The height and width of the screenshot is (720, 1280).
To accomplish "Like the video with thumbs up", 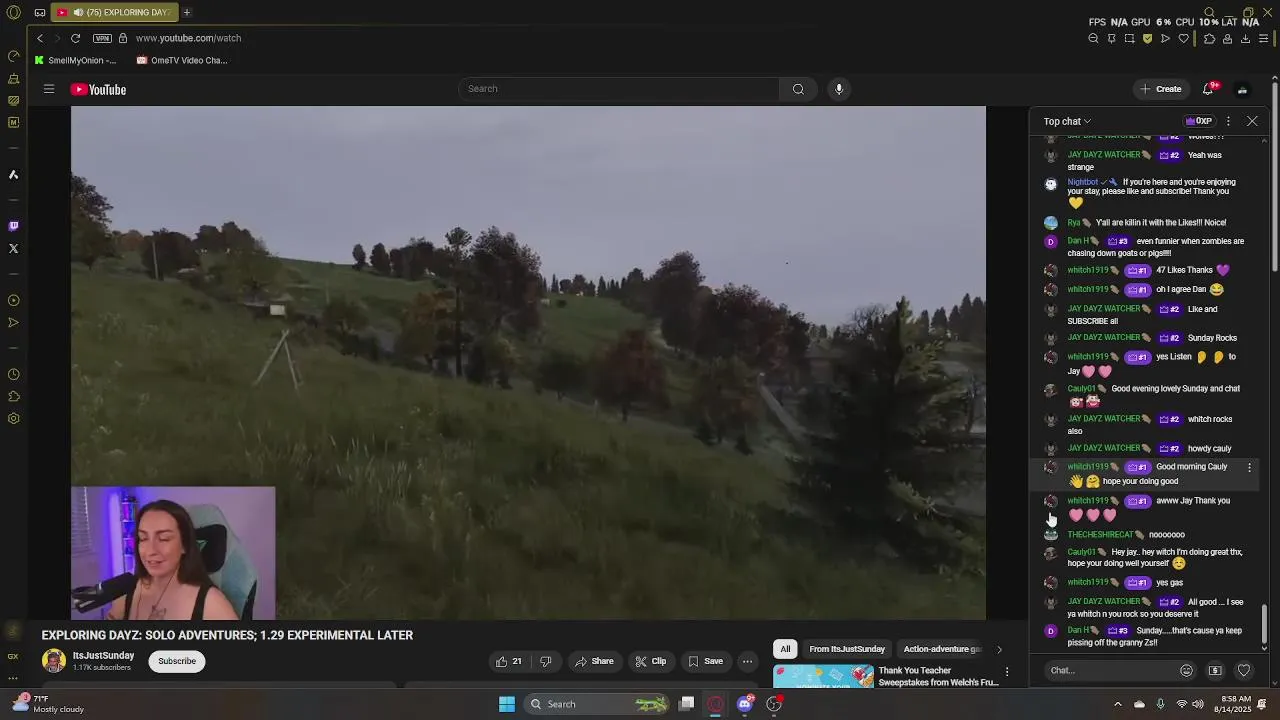I will pyautogui.click(x=508, y=661).
